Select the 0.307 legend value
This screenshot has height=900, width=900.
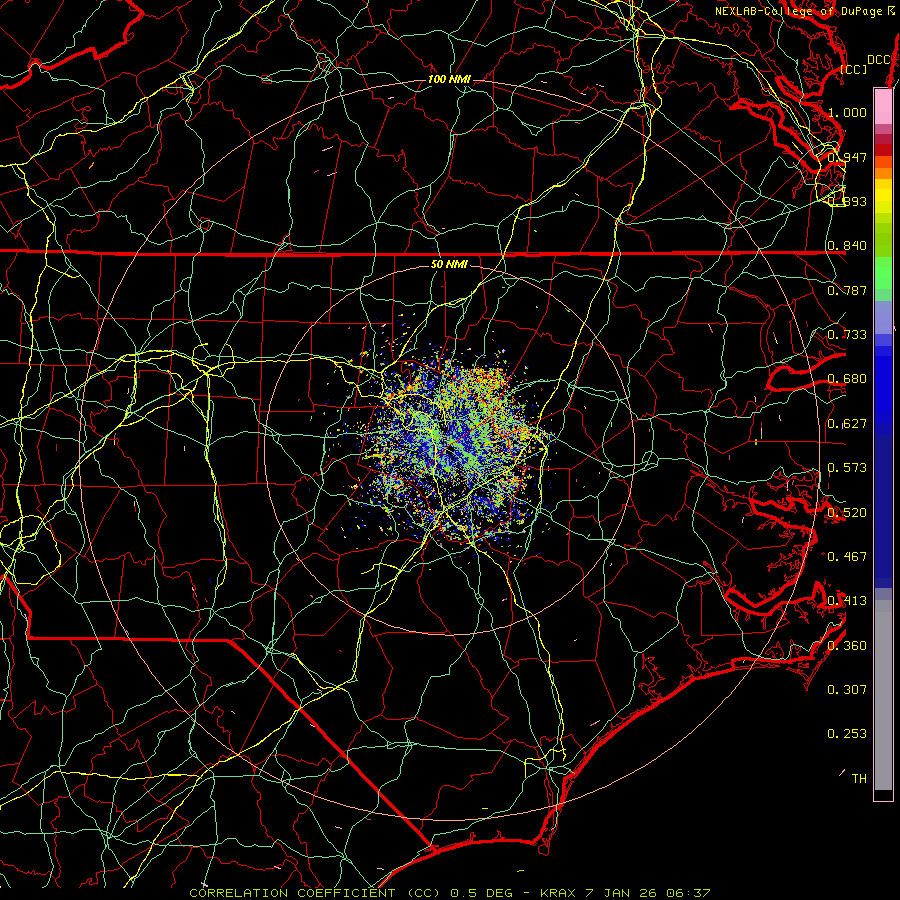847,690
